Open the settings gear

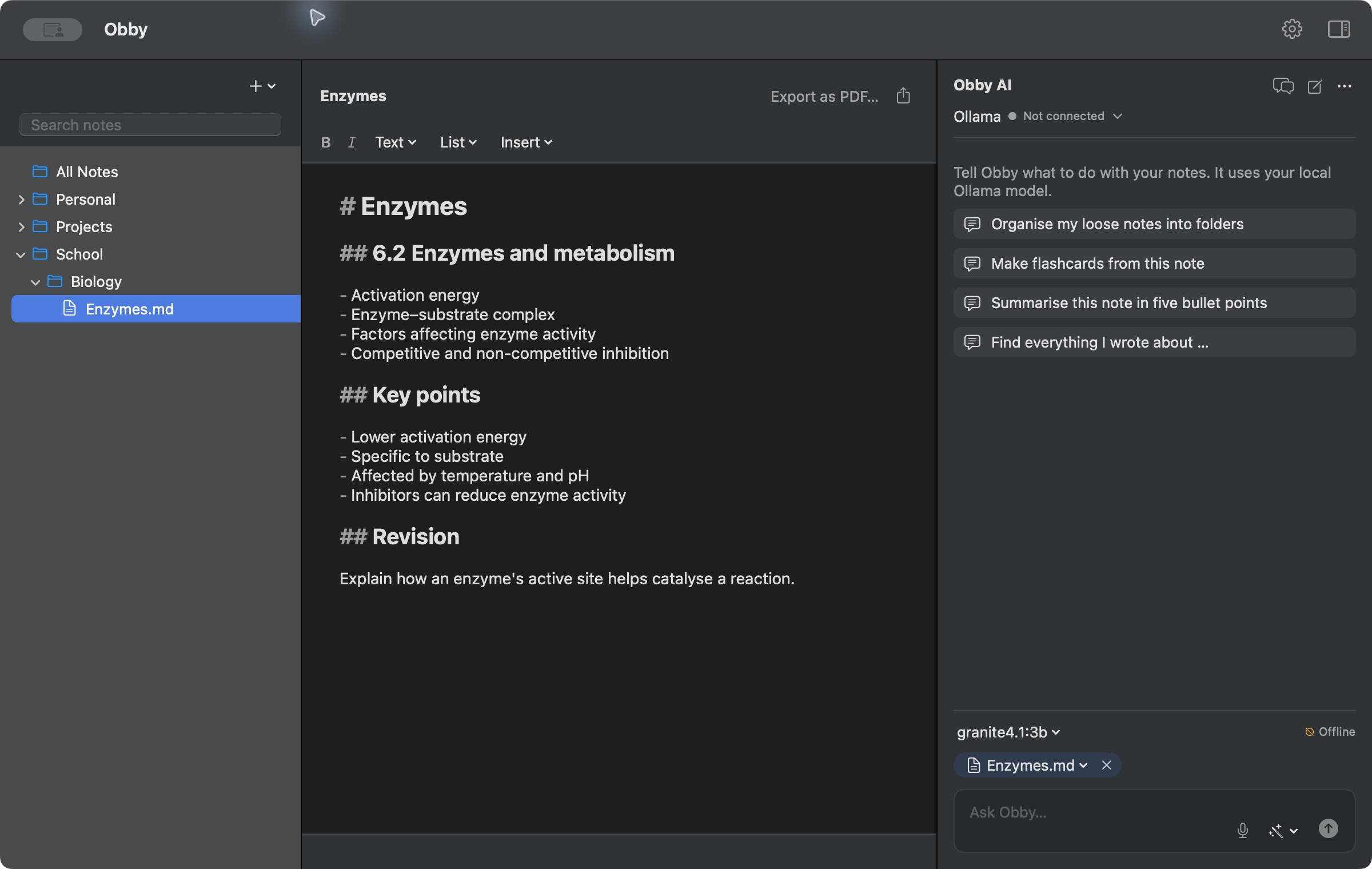[1292, 29]
